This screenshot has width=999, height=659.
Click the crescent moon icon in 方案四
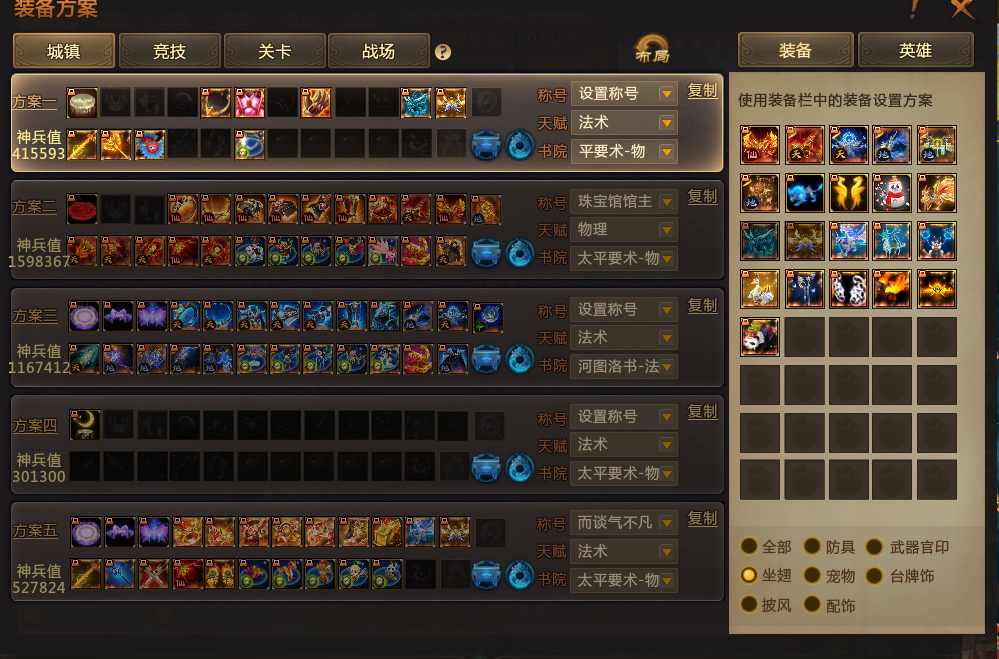tap(85, 424)
